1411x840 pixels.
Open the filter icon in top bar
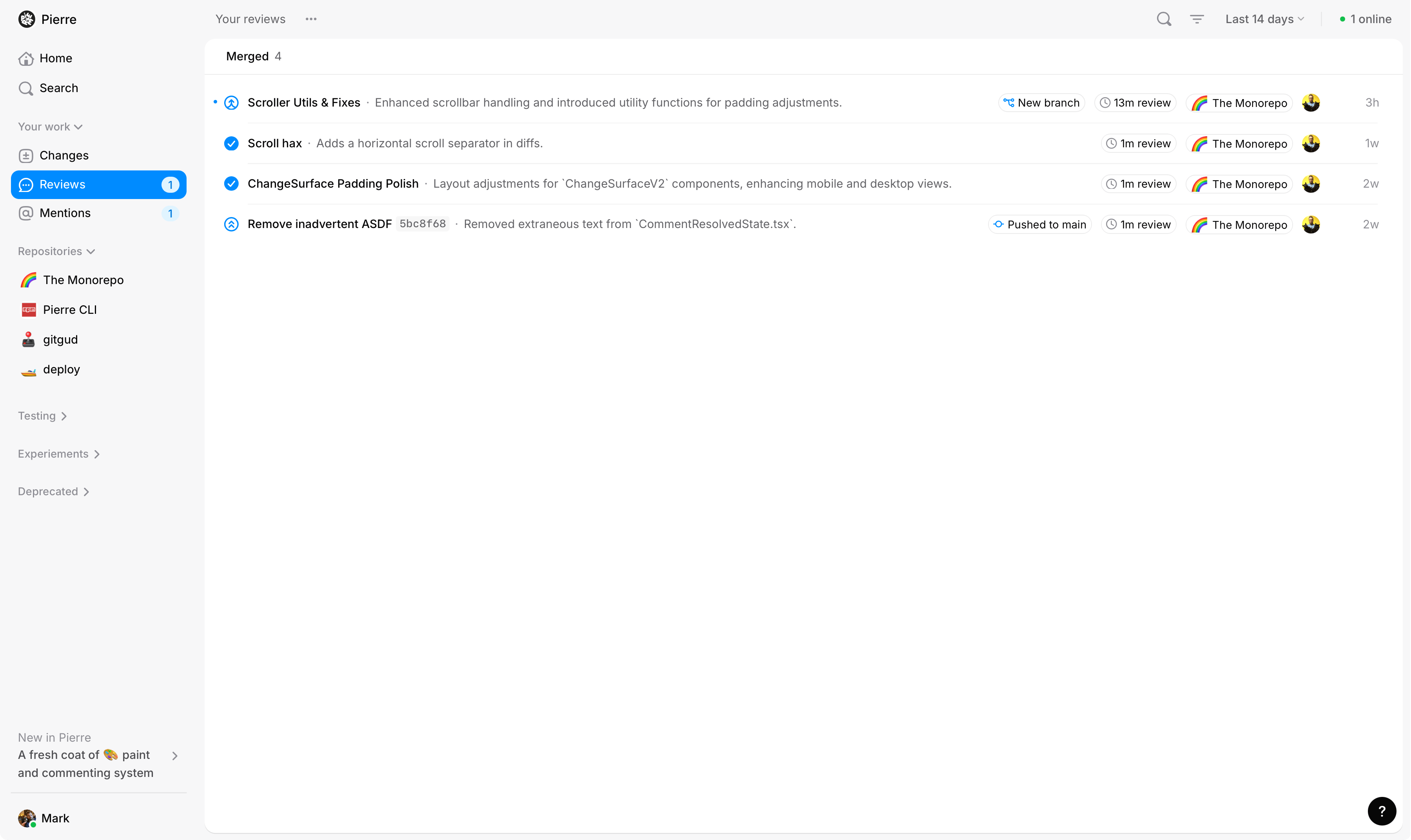pyautogui.click(x=1196, y=19)
